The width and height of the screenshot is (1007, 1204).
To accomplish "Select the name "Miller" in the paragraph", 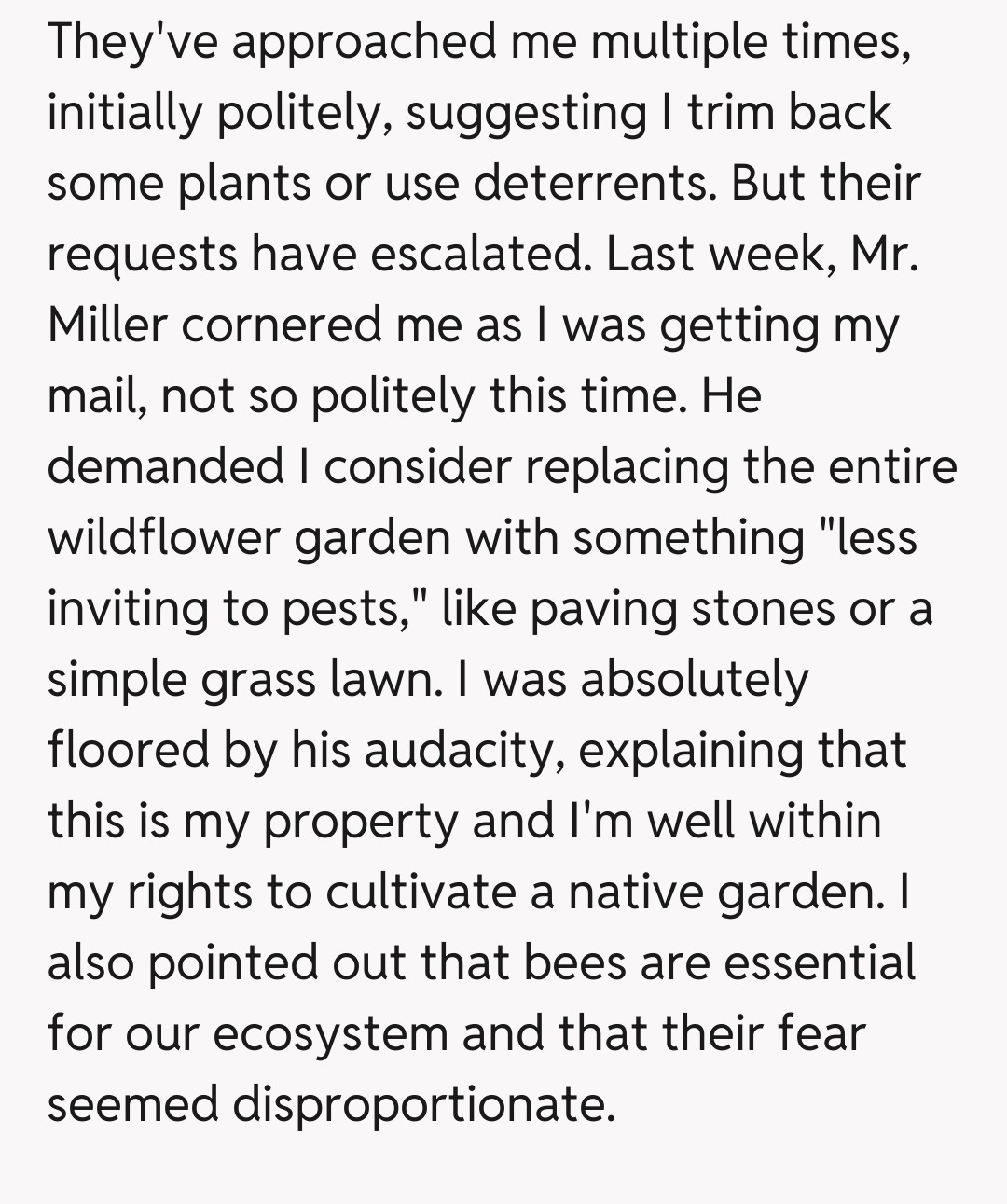I will click(107, 325).
